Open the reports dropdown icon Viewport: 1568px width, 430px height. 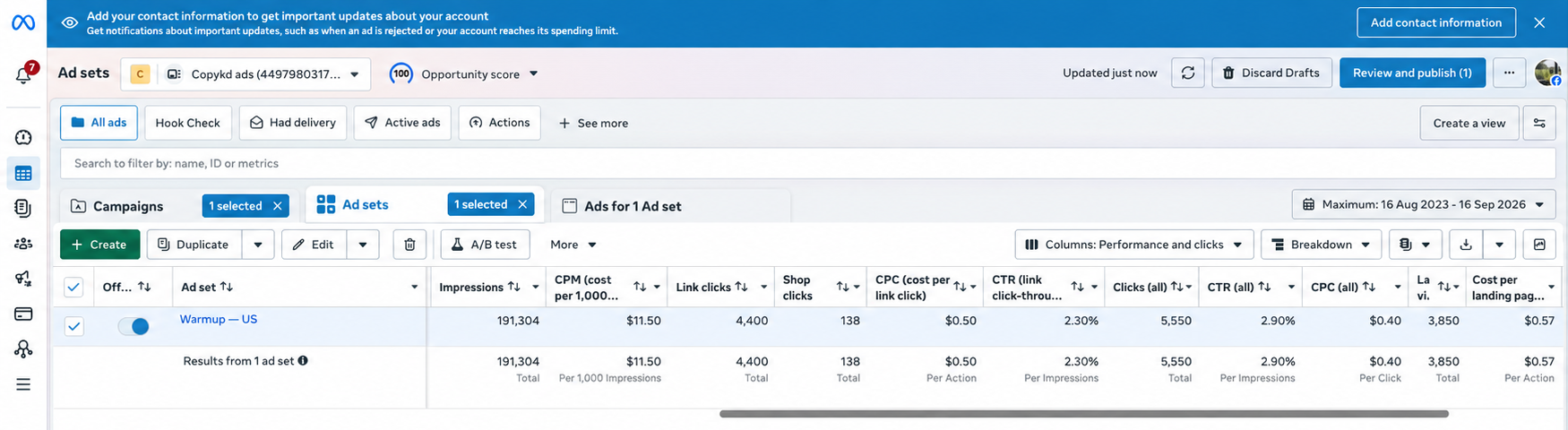coord(1415,245)
